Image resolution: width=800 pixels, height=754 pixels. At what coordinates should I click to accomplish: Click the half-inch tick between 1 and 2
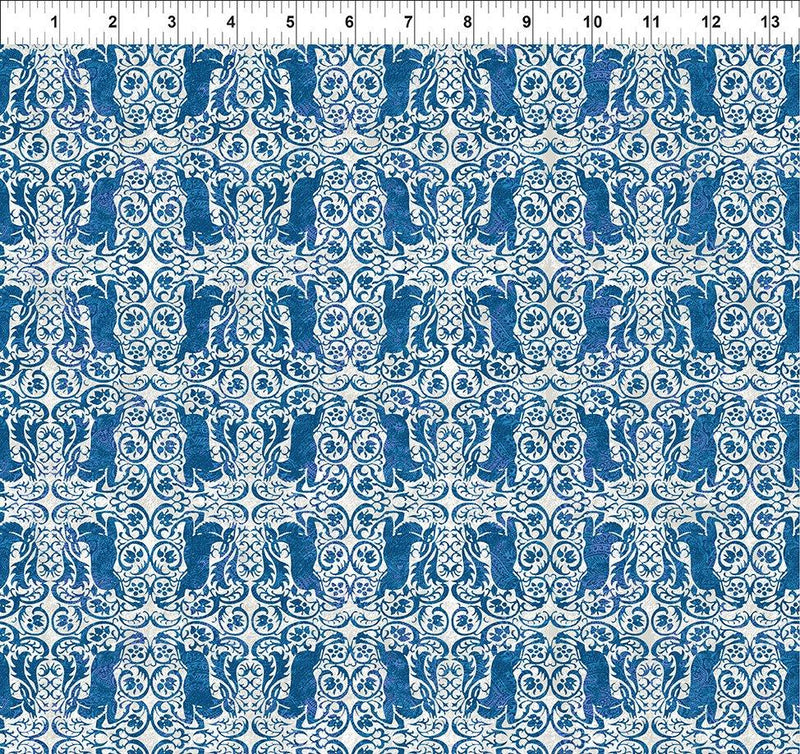click(x=89, y=8)
